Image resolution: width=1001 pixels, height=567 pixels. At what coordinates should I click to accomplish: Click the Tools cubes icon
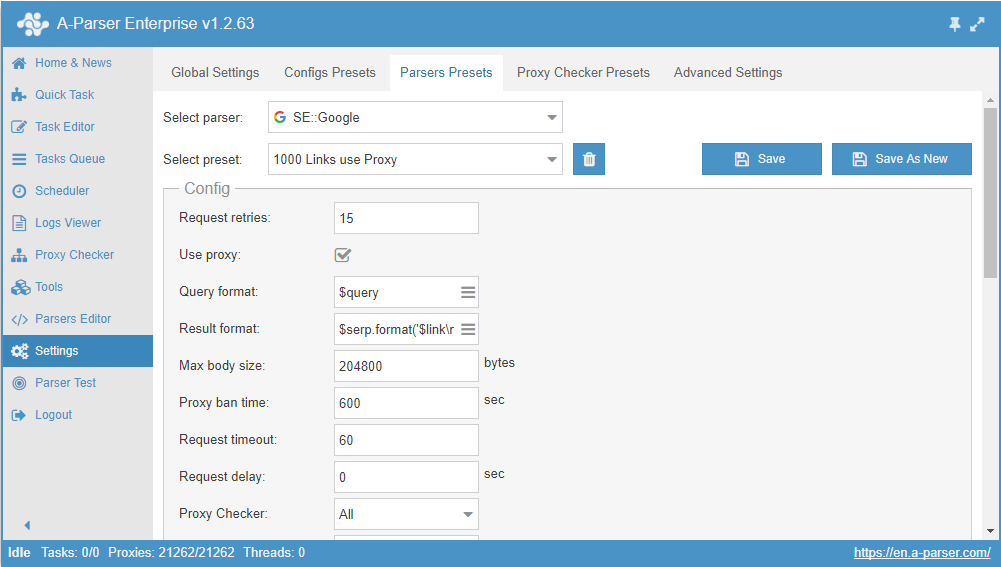coord(20,287)
